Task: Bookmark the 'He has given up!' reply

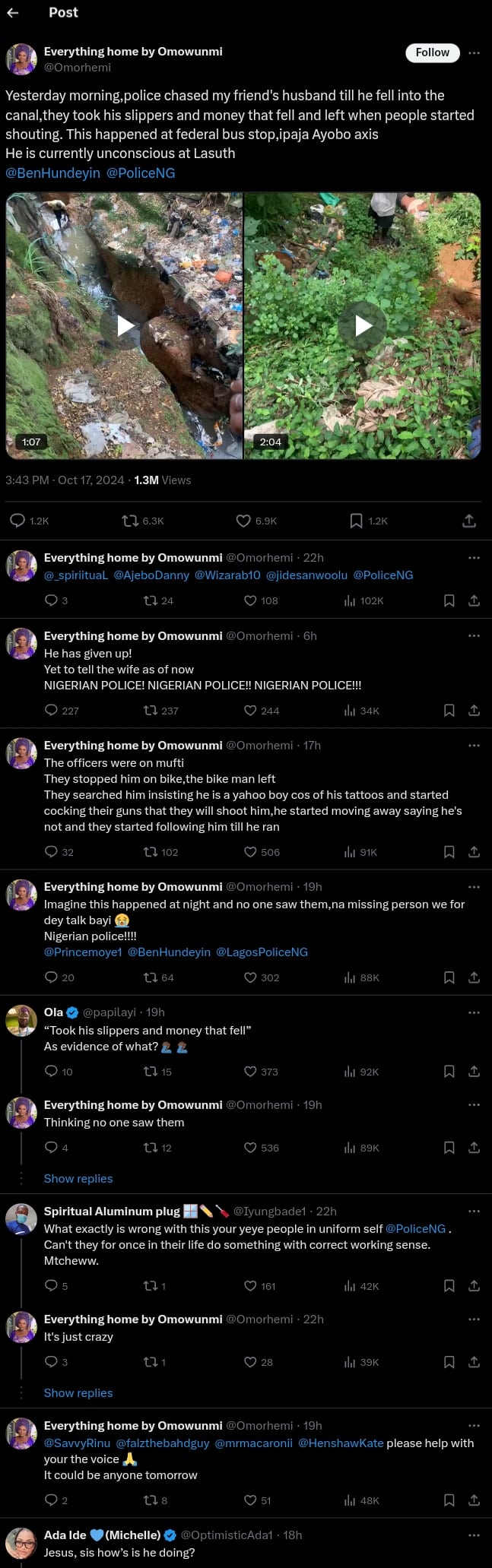Action: [x=449, y=711]
